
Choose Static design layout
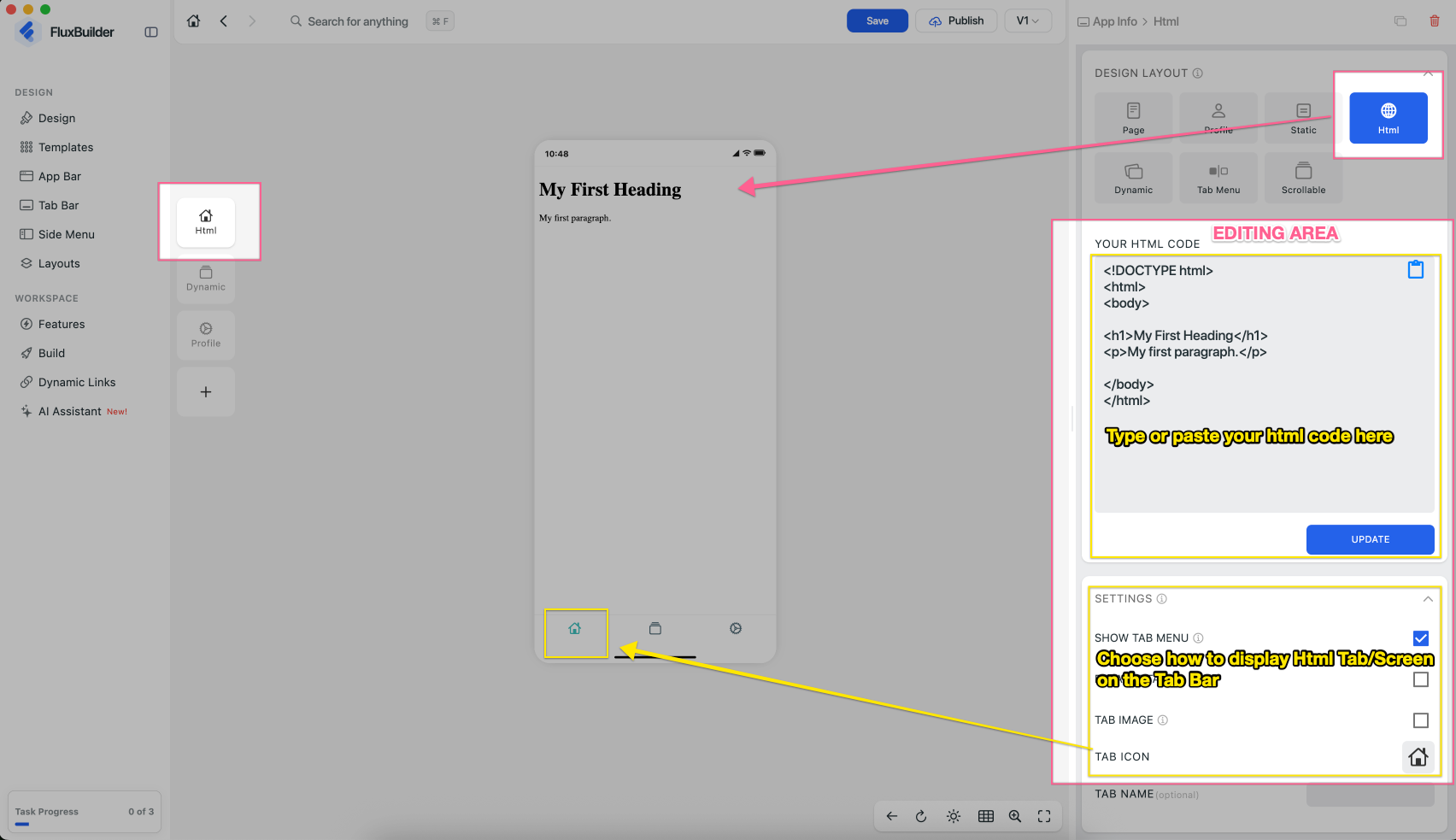1303,118
